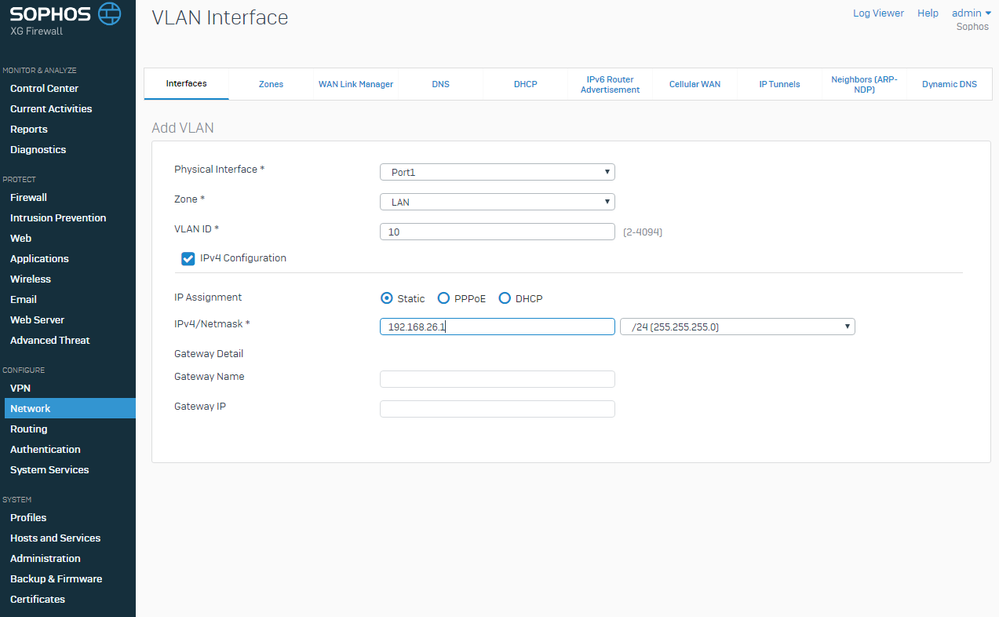Screen dimensions: 999x617
Task: Select DHCP IP assignment radio button
Action: [504, 298]
